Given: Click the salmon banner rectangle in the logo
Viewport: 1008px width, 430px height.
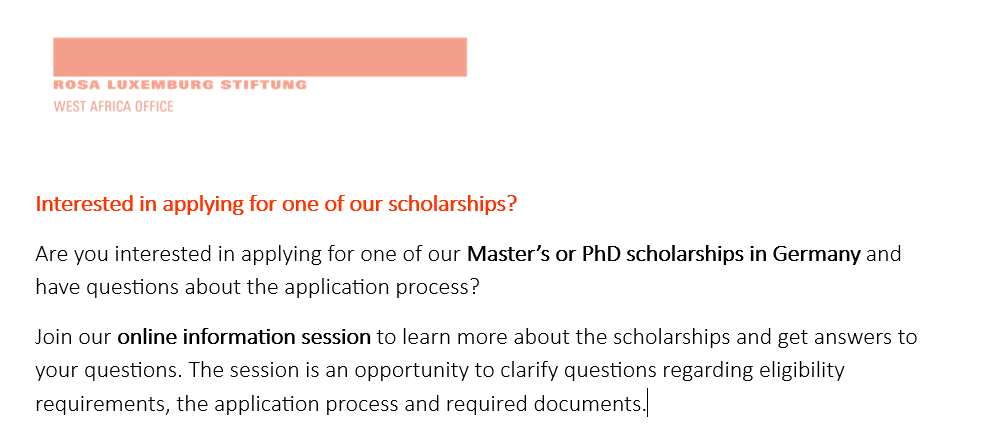Looking at the screenshot, I should (260, 57).
